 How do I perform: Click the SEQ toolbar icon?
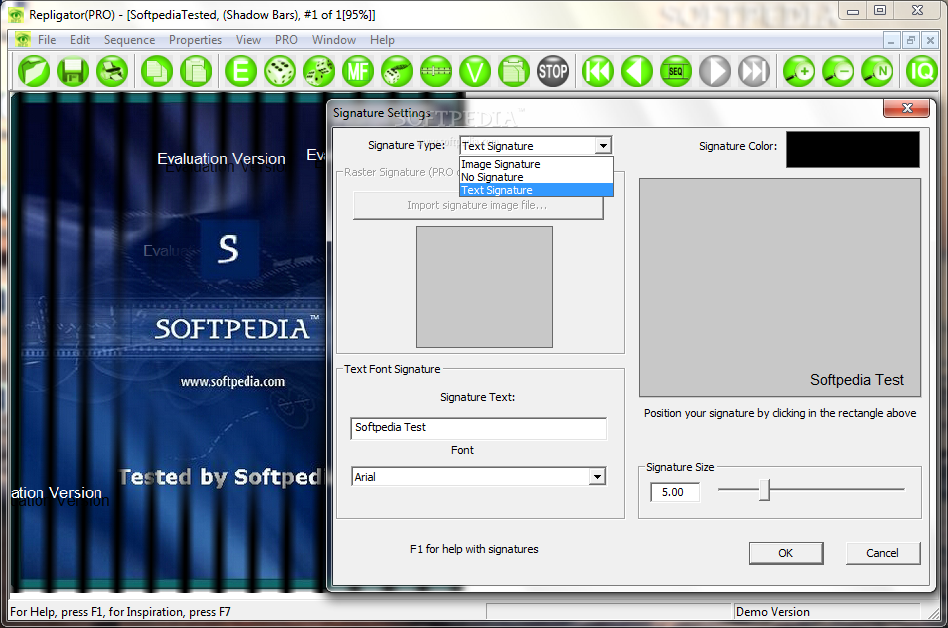tap(676, 71)
